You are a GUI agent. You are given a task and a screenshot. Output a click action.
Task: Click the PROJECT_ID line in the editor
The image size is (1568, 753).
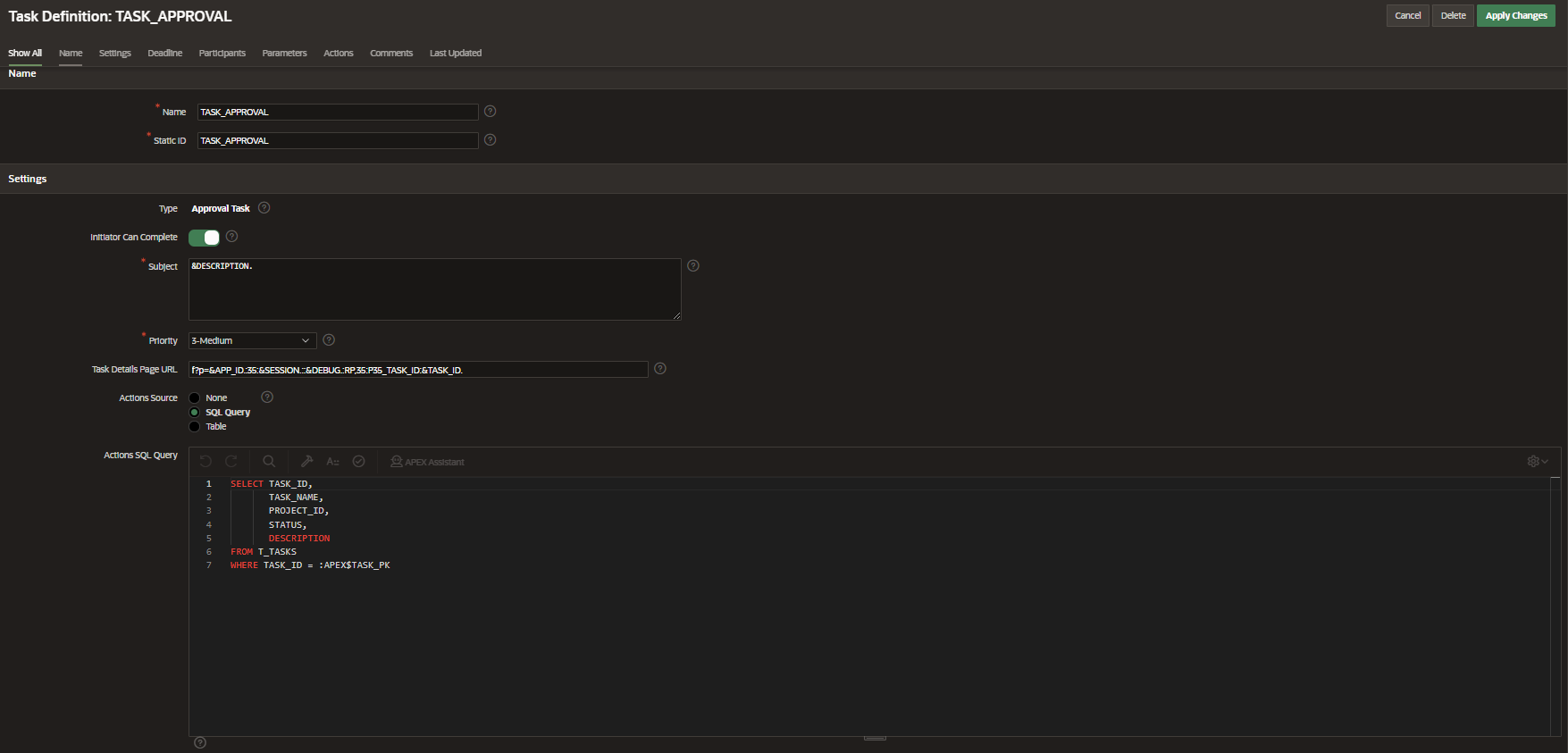(298, 511)
